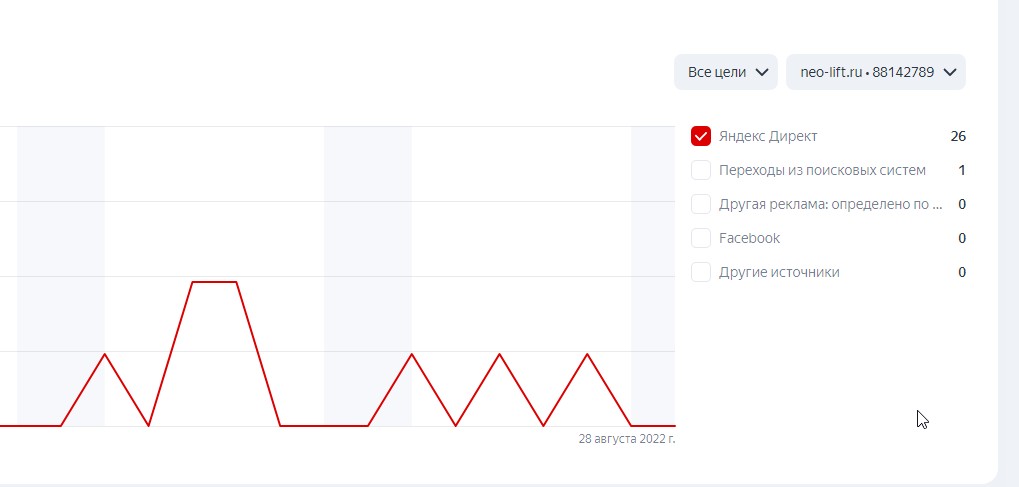Click the chevron arrow beside Все цели
The width and height of the screenshot is (1019, 487).
(x=762, y=72)
